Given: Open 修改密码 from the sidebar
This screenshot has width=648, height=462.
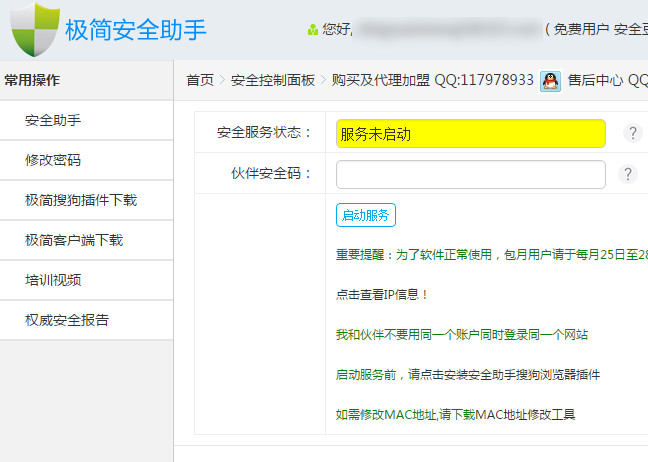Looking at the screenshot, I should click(53, 160).
